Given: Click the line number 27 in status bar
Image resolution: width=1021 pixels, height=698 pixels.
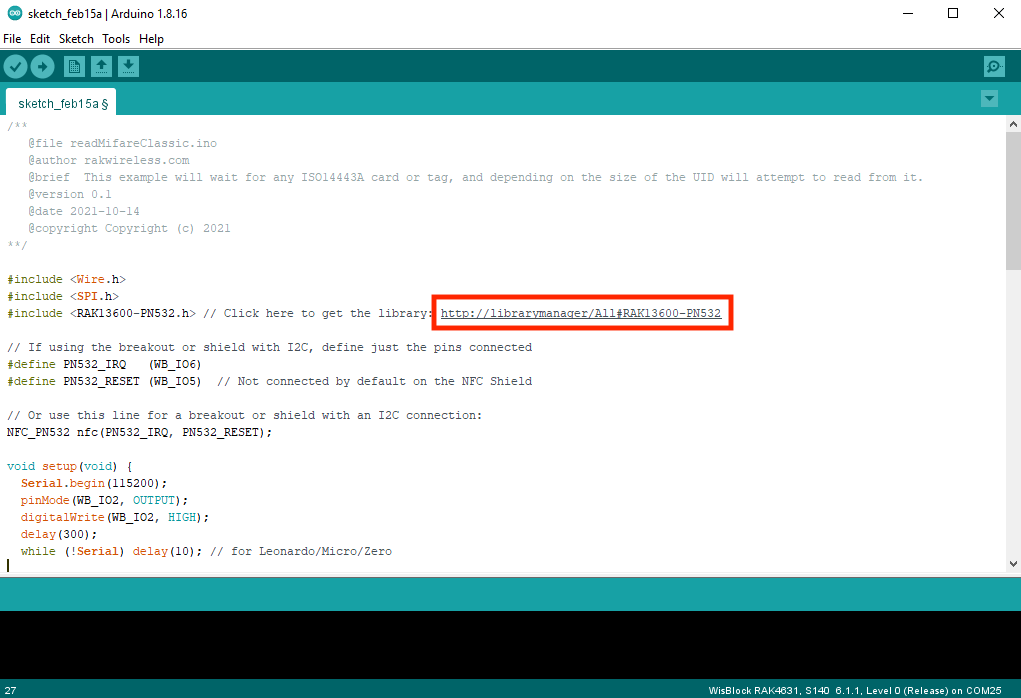Looking at the screenshot, I should pos(10,690).
